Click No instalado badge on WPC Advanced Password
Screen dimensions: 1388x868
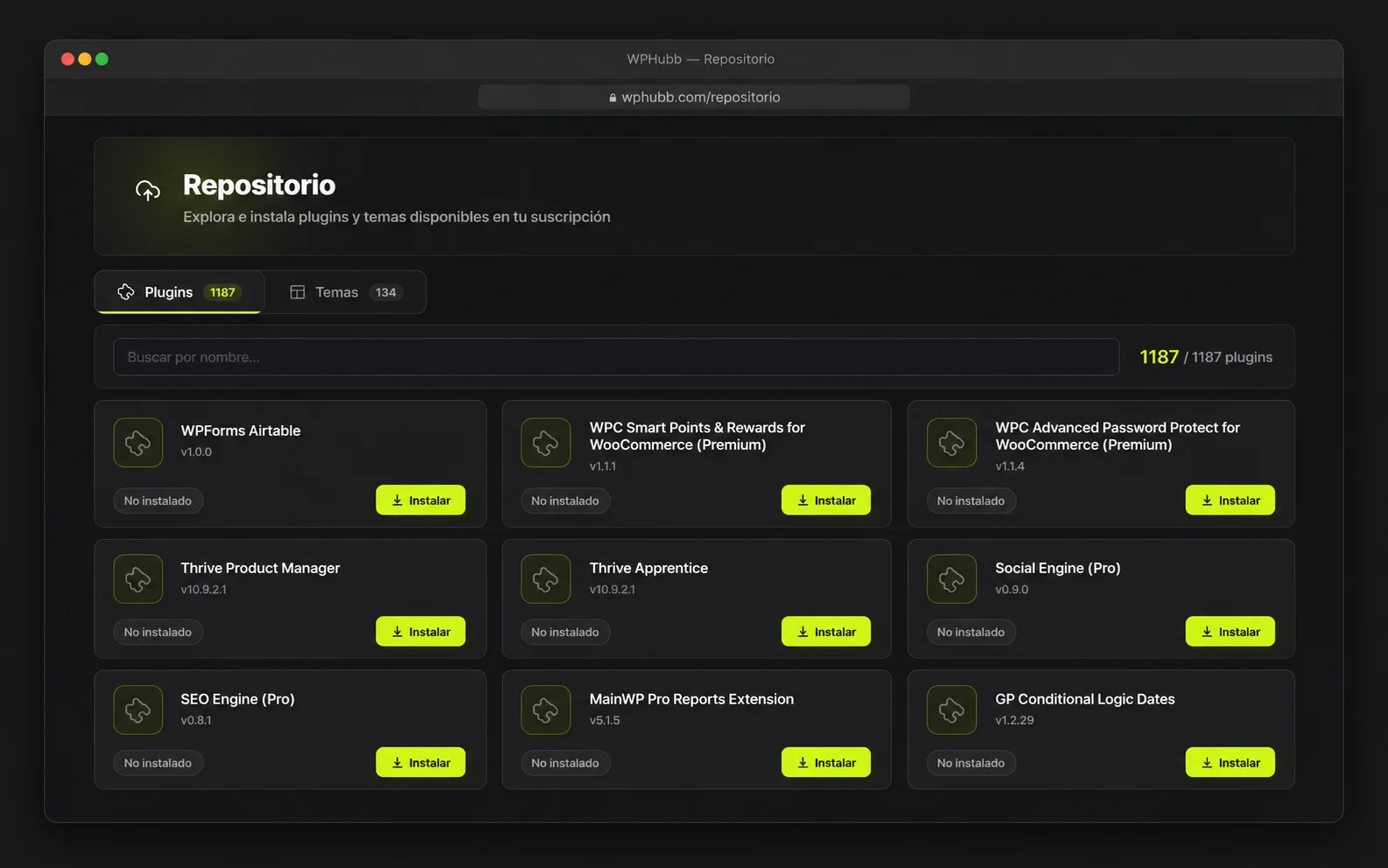click(x=971, y=500)
